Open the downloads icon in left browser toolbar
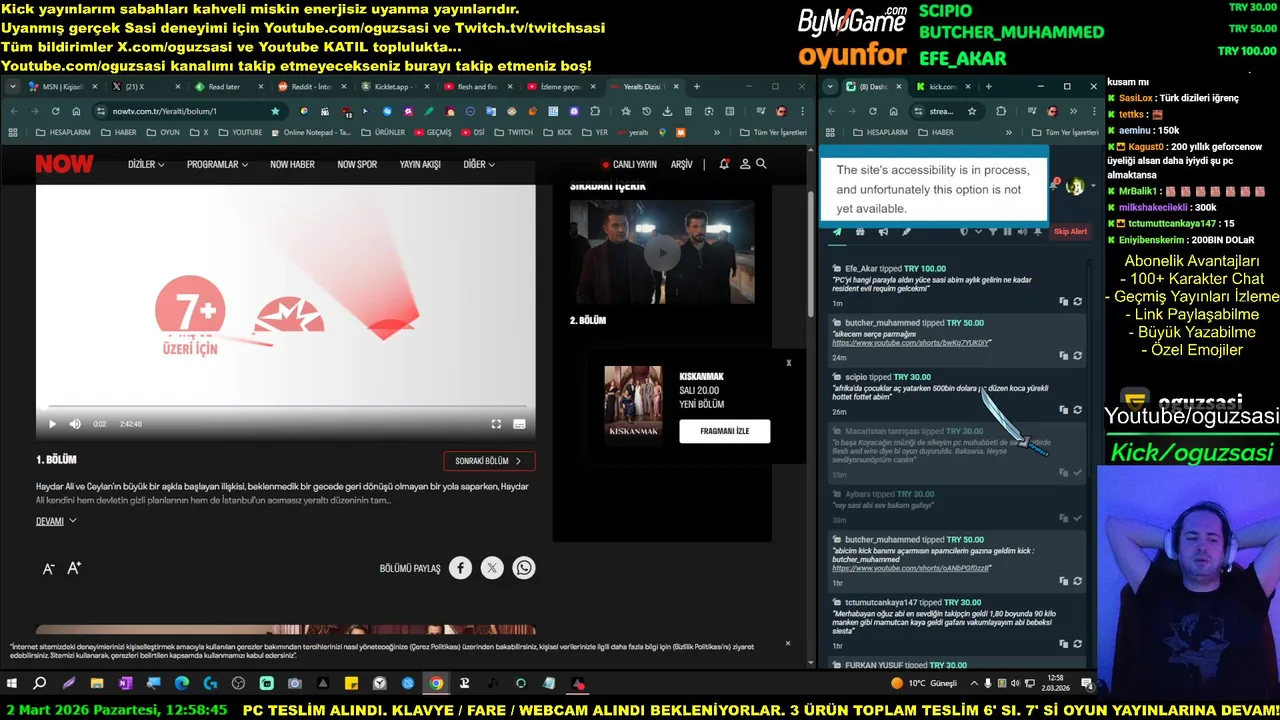 tap(666, 111)
